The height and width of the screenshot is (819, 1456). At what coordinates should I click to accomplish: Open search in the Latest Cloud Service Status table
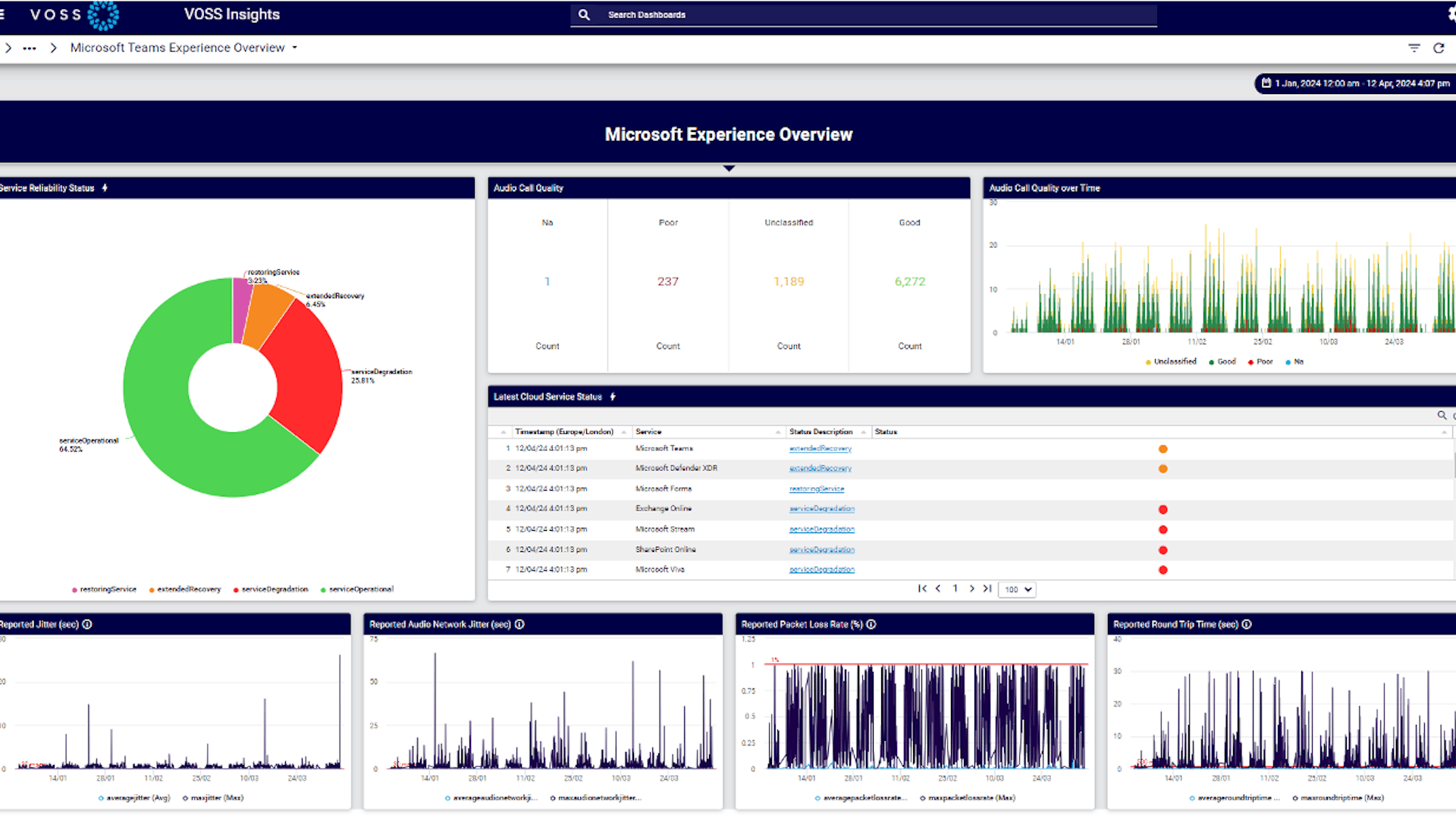pyautogui.click(x=1442, y=415)
